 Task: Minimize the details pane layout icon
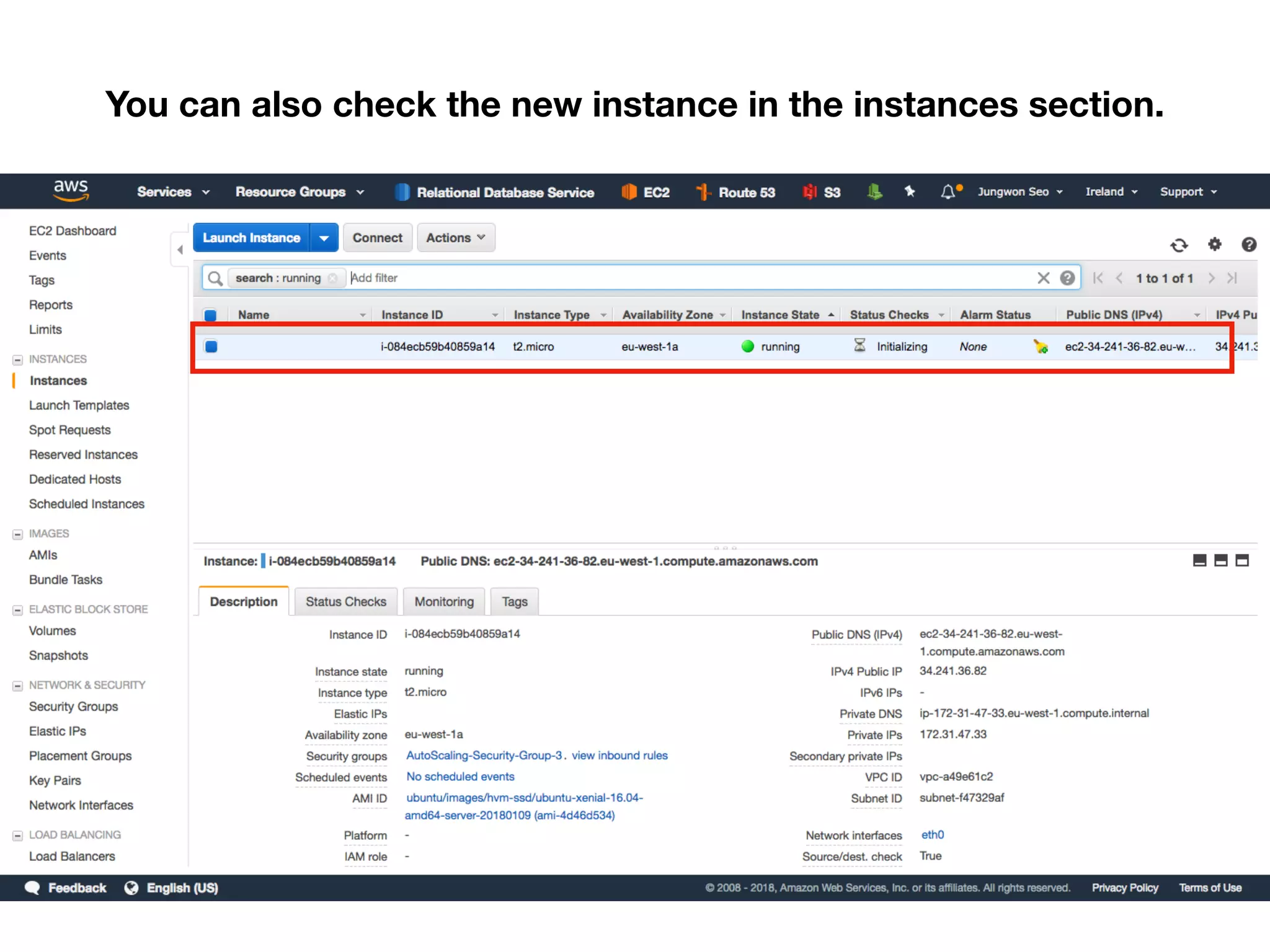(x=1200, y=561)
